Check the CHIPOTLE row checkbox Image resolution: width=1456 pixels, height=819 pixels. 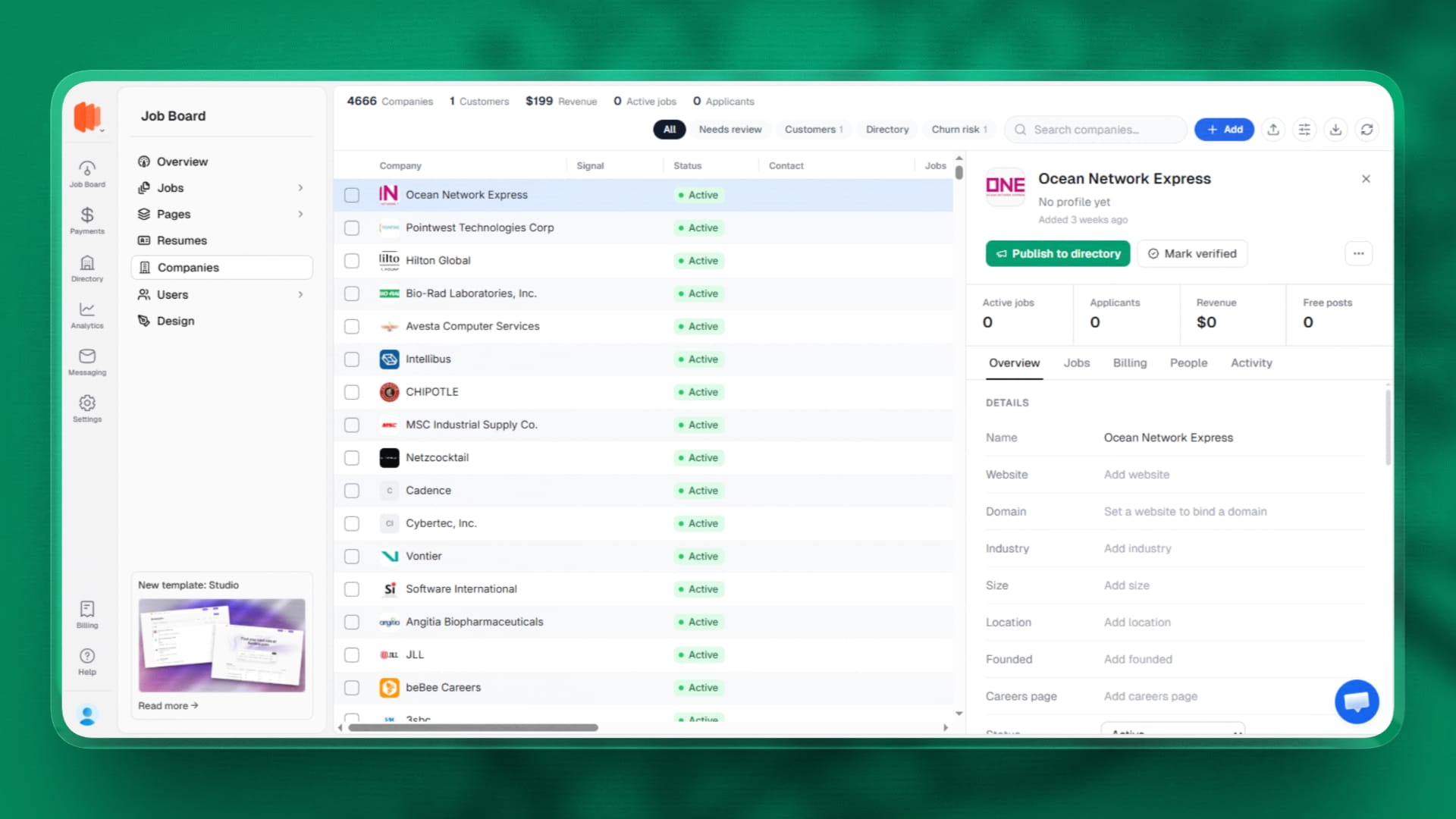(x=352, y=392)
